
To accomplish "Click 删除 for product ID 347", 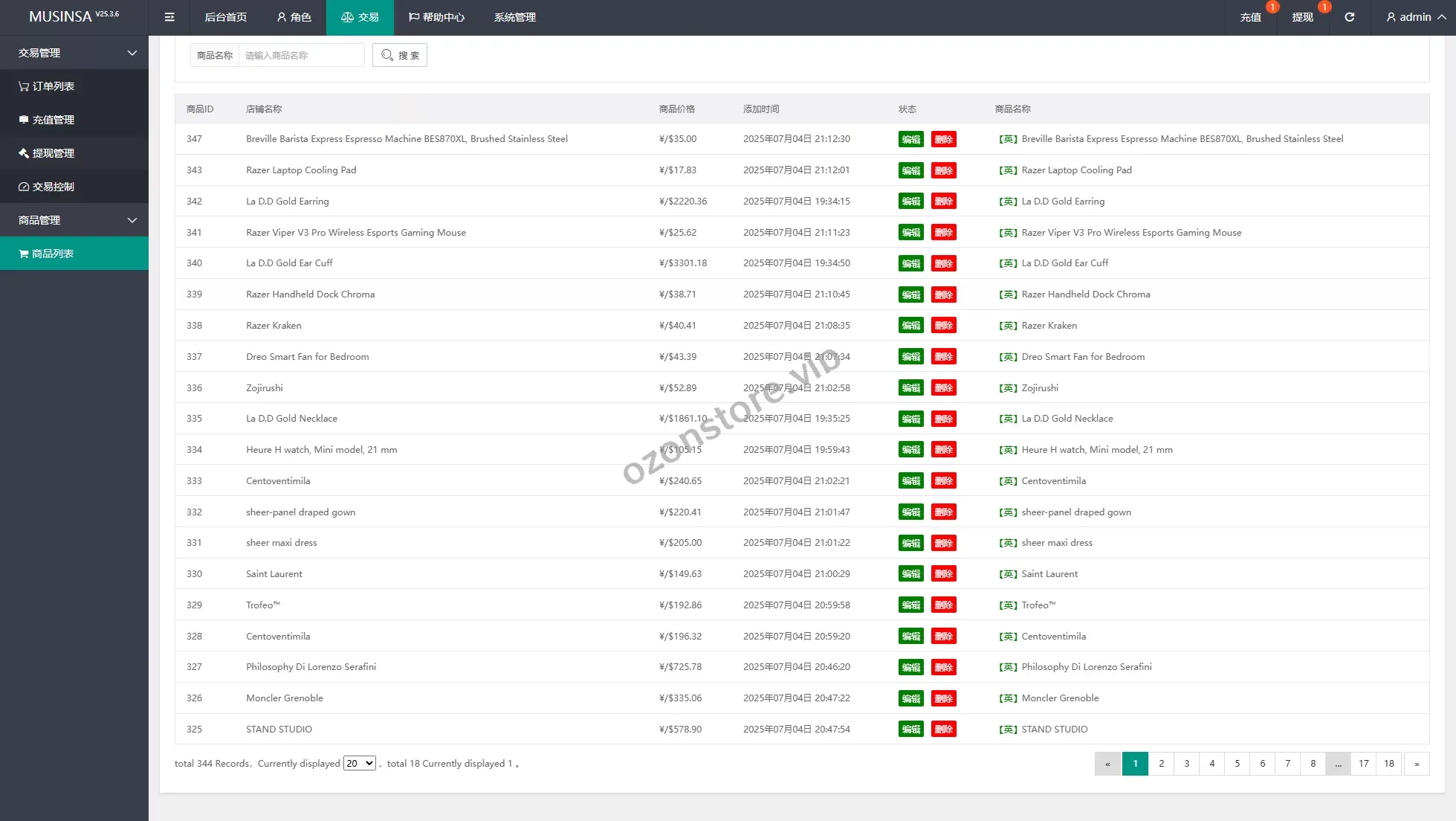I will coord(943,139).
